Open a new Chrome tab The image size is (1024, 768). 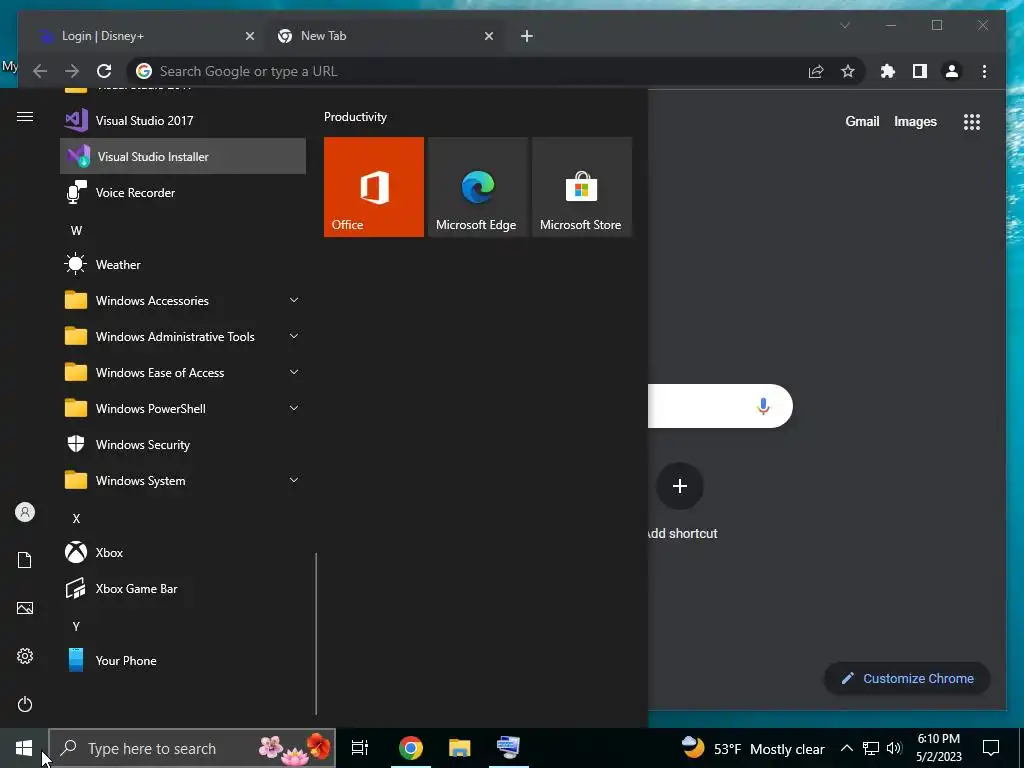527,36
